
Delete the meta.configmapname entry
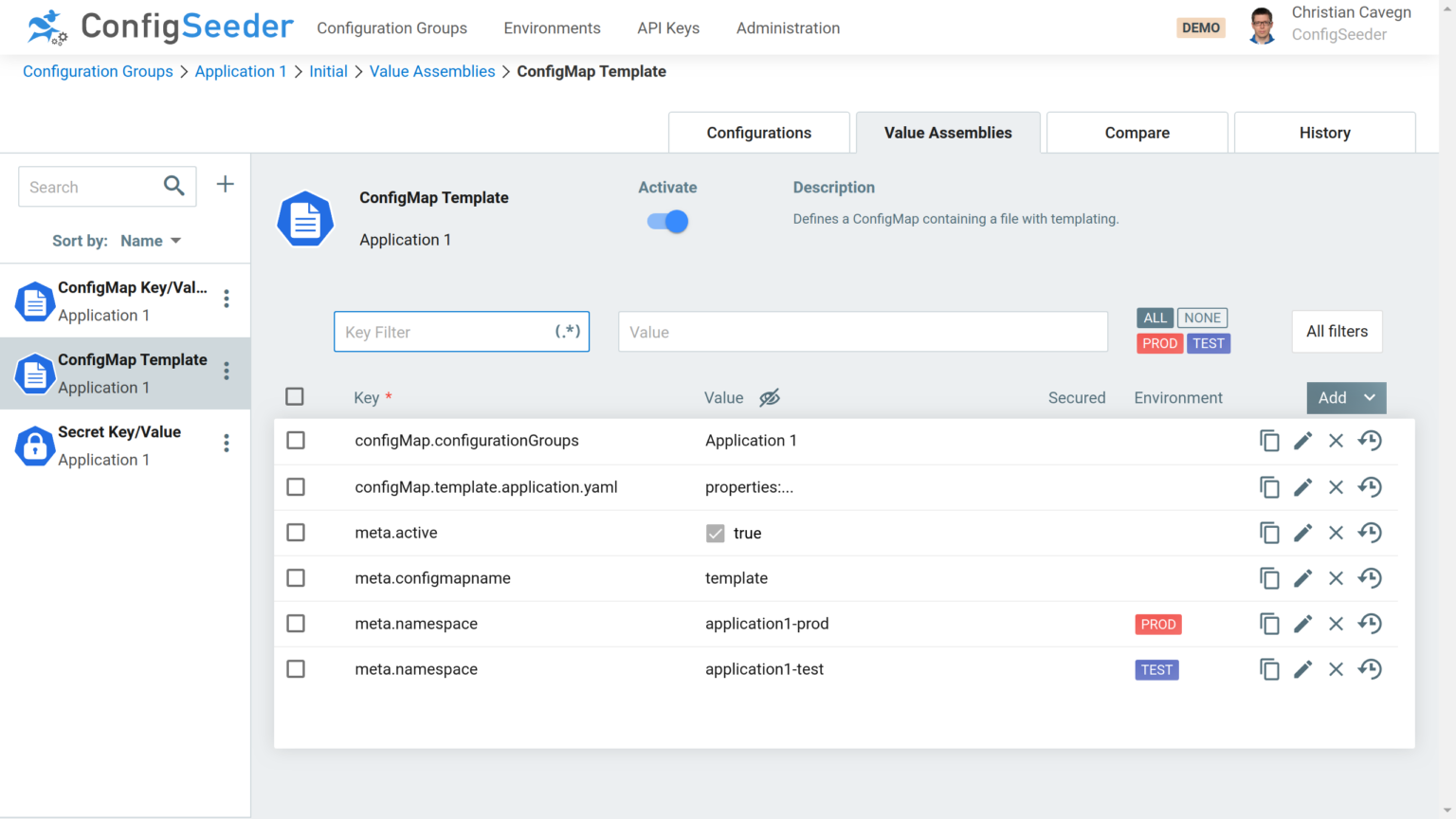pos(1336,578)
